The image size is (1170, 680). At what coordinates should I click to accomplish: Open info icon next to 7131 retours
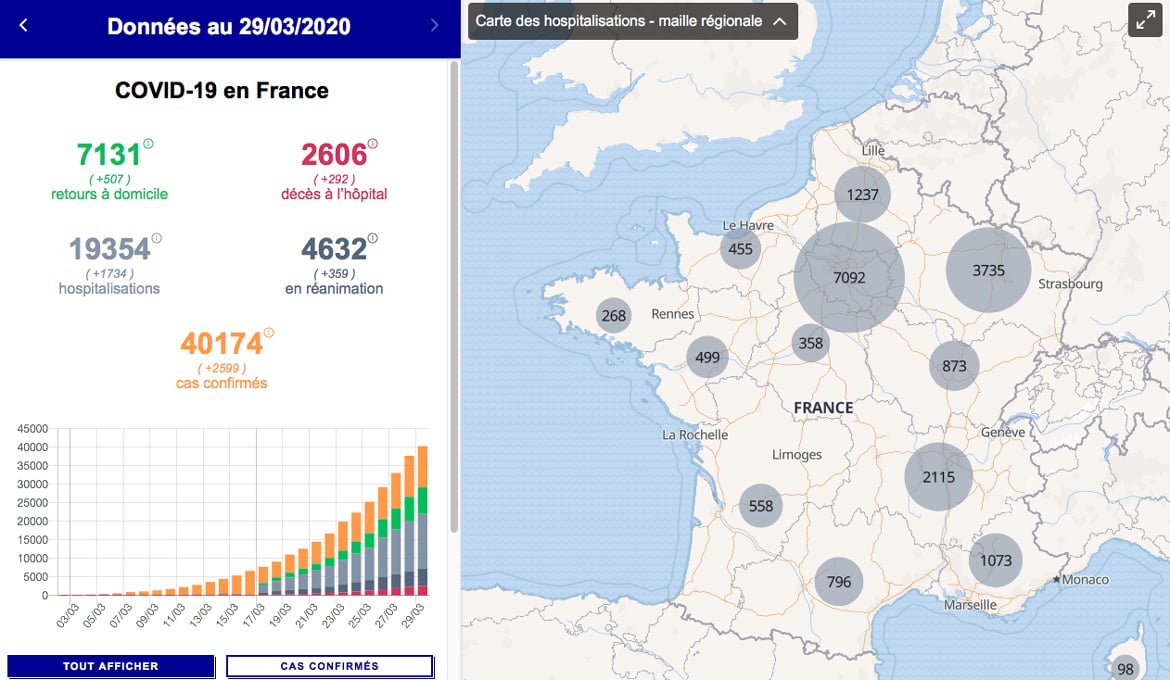pyautogui.click(x=148, y=143)
